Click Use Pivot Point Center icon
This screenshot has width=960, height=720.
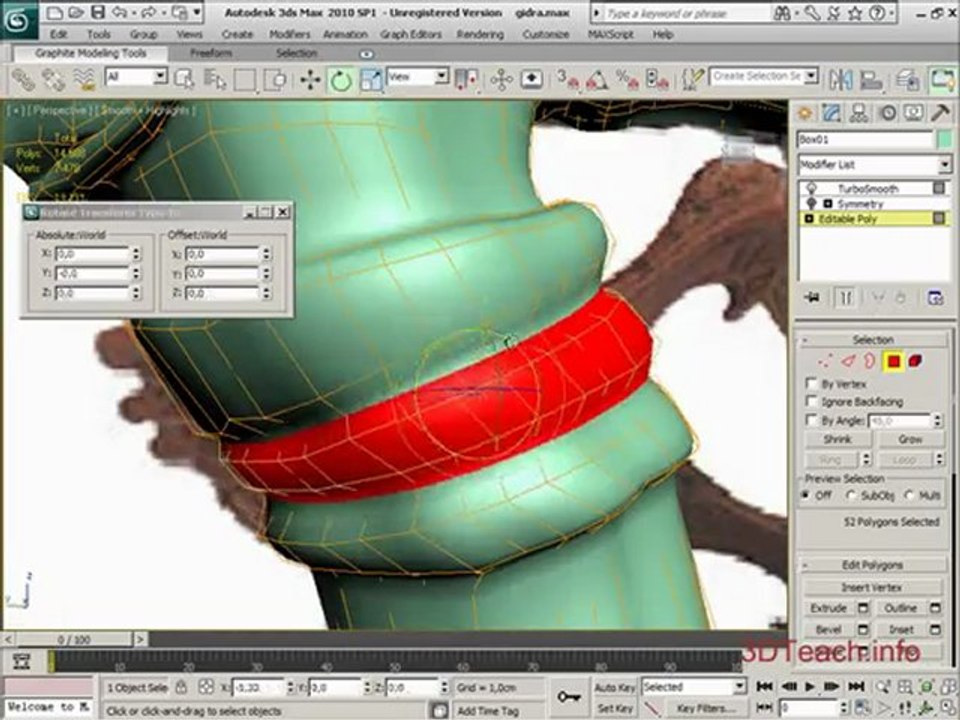[467, 80]
